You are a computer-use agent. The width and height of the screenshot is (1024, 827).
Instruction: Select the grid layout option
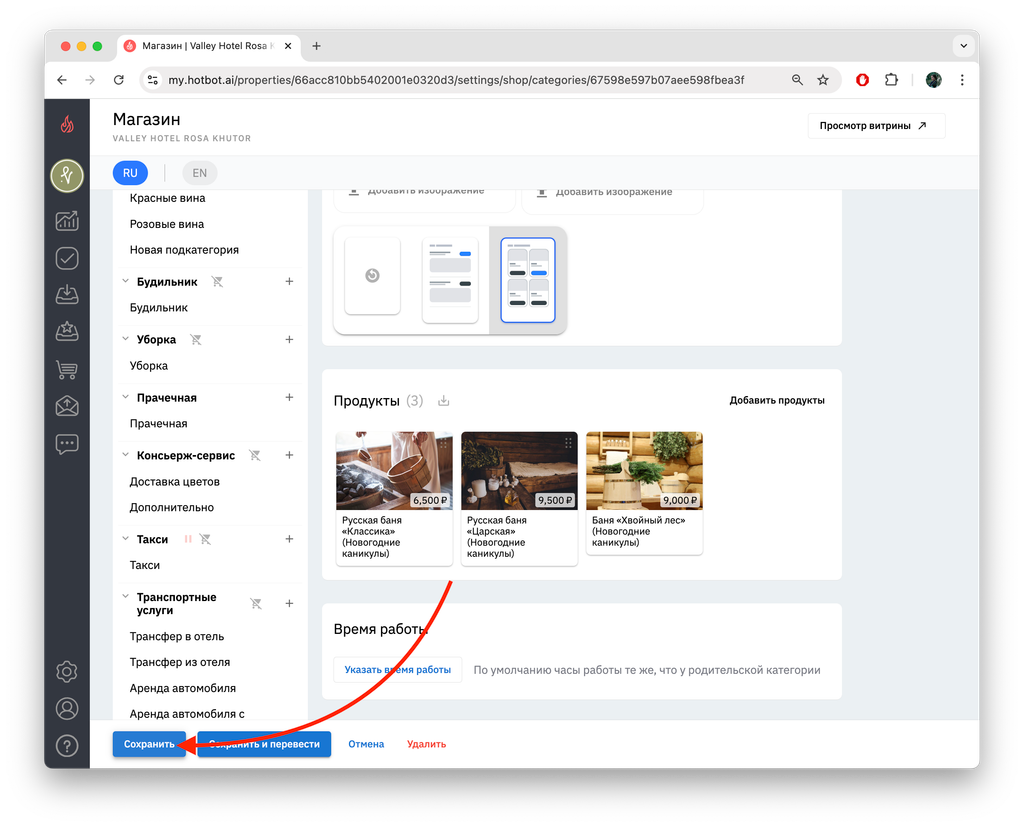[x=528, y=280]
